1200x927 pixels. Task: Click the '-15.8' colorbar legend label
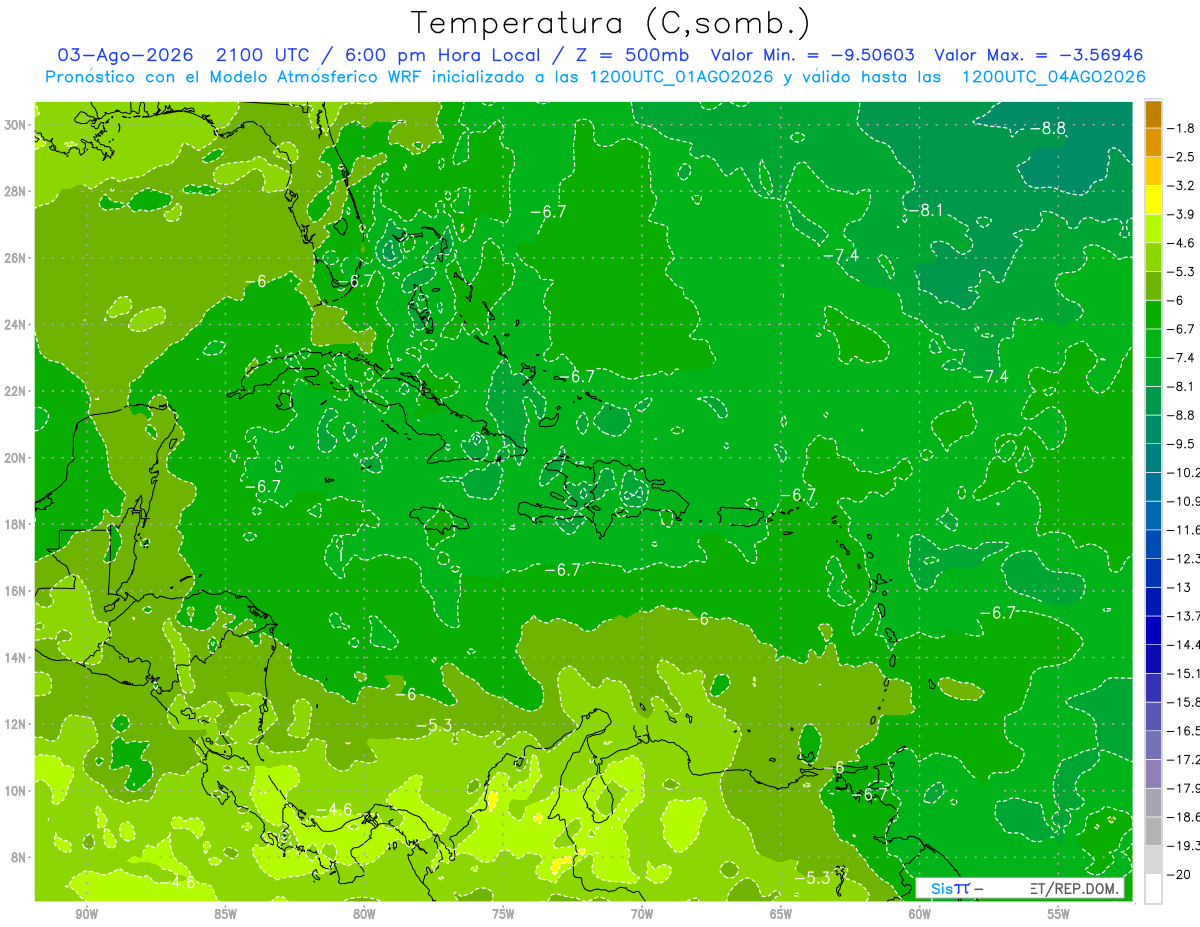1185,702
